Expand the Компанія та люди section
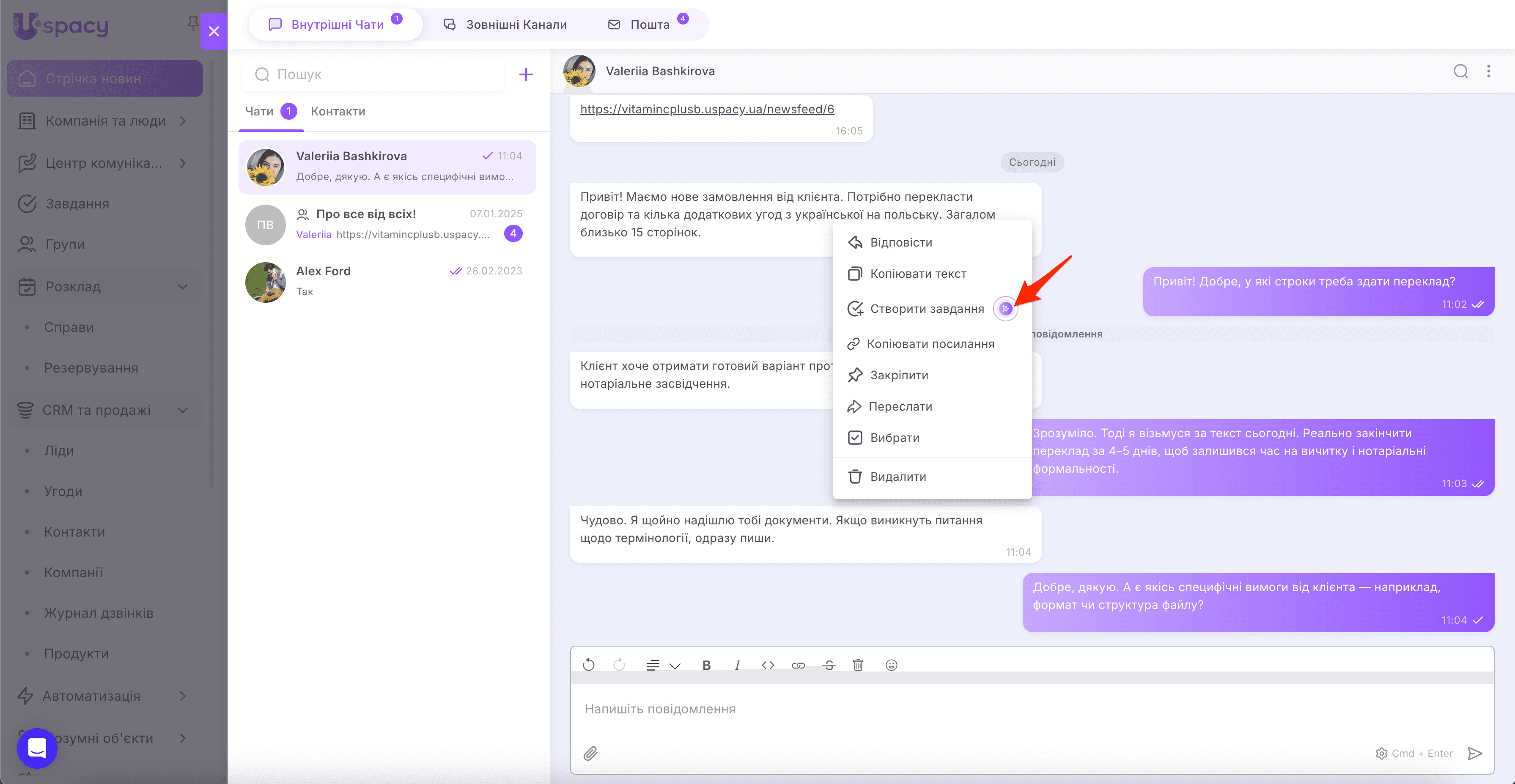1515x784 pixels. pos(183,121)
